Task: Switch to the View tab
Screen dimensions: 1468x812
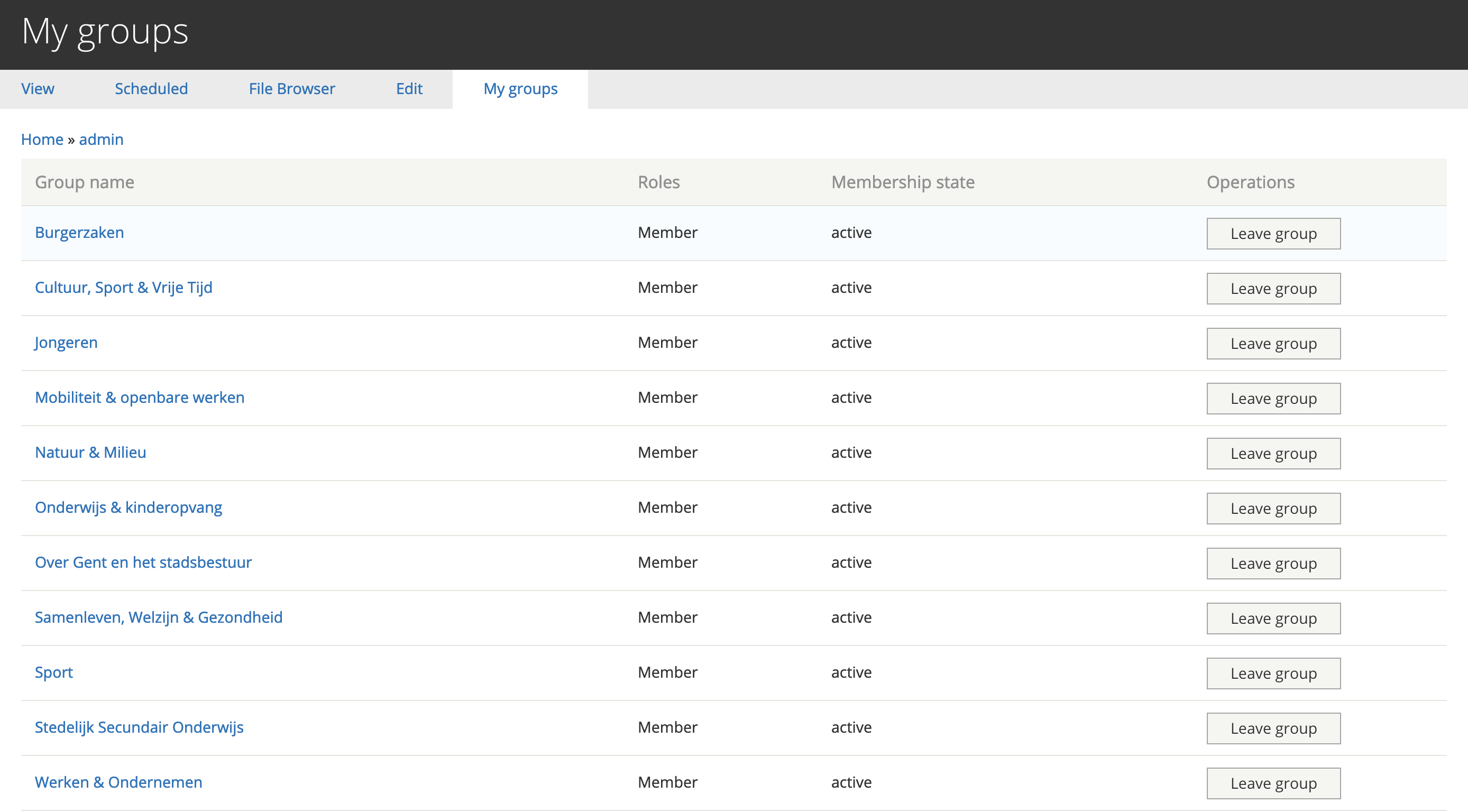Action: click(x=37, y=89)
